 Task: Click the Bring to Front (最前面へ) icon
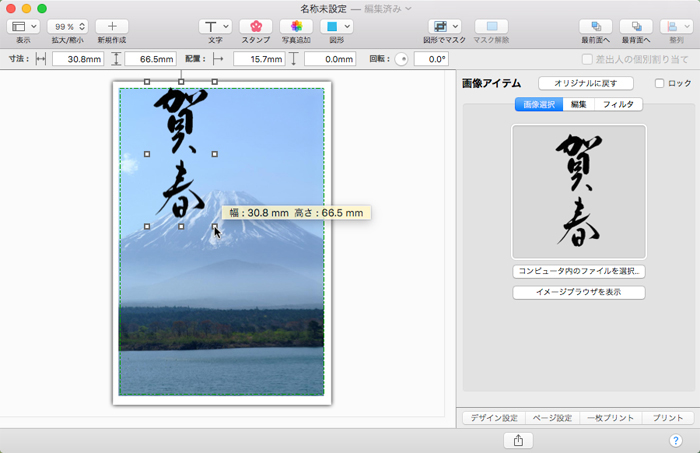pyautogui.click(x=596, y=26)
